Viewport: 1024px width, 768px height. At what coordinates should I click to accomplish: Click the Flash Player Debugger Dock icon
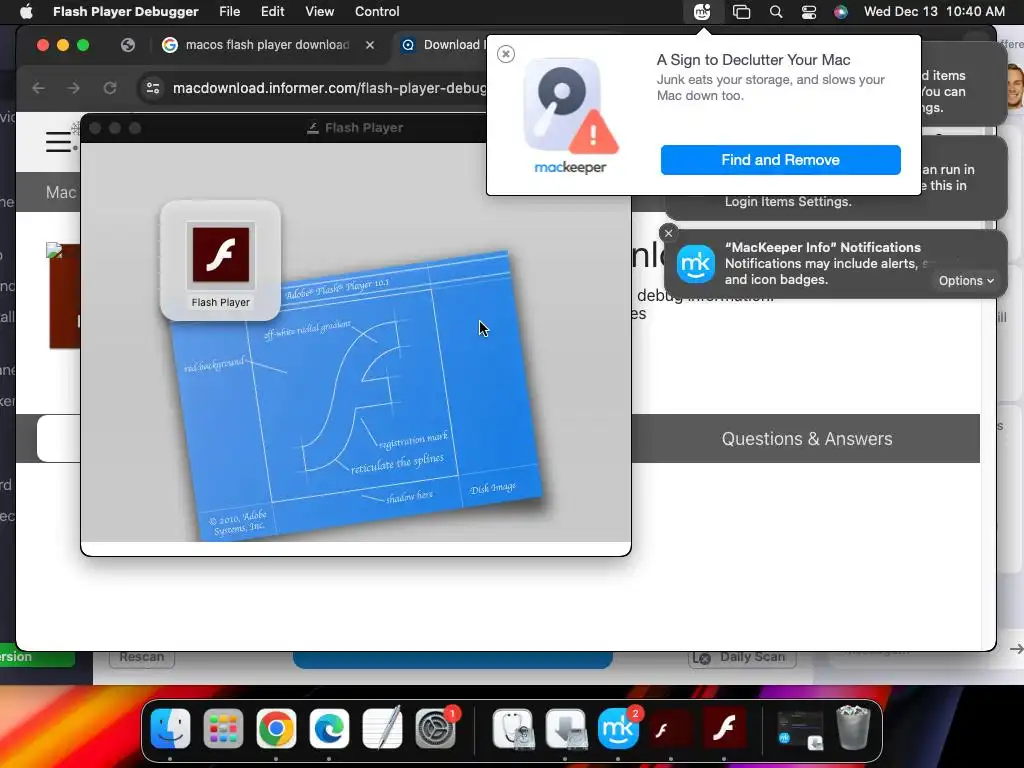point(724,729)
